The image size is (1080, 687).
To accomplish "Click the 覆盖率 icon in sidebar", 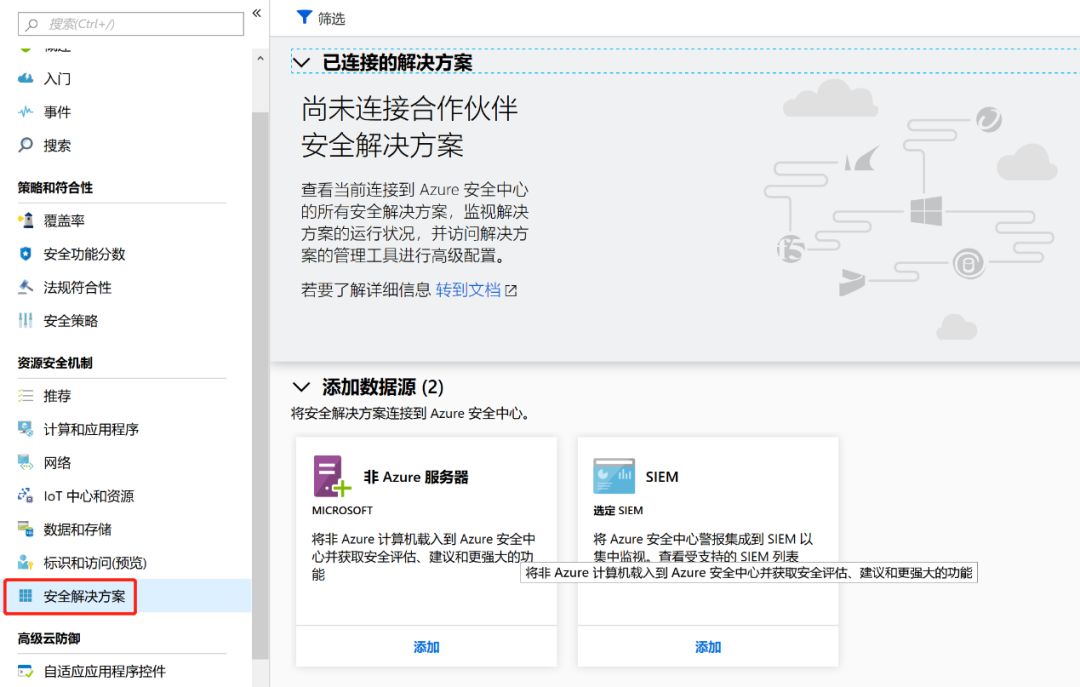I will click(26, 221).
